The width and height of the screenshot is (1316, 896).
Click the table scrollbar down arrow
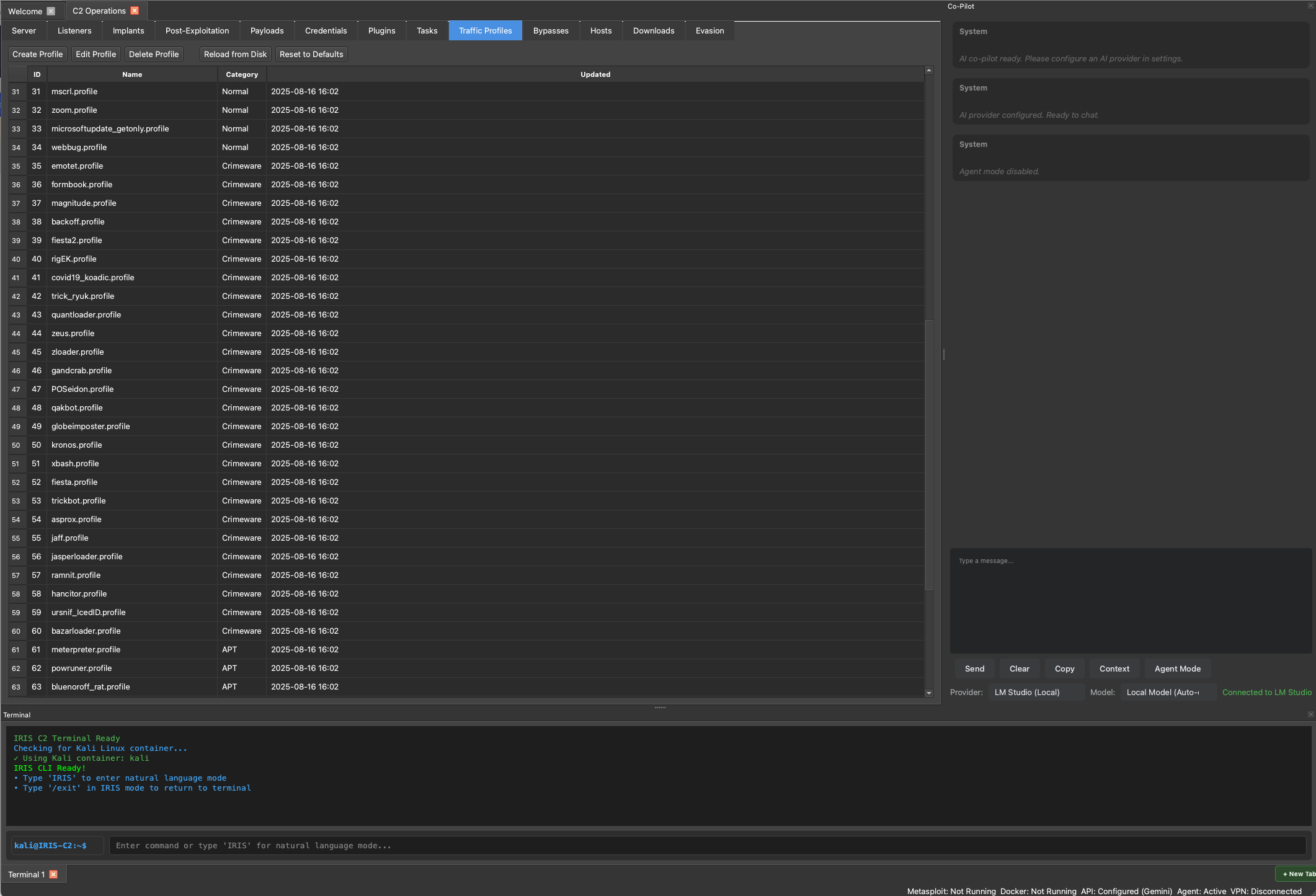(x=929, y=693)
